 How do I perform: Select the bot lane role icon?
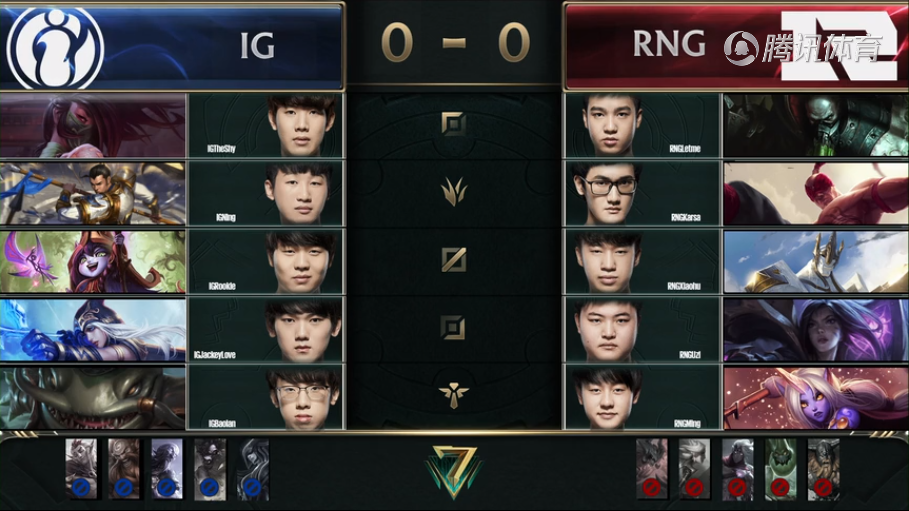point(453,328)
